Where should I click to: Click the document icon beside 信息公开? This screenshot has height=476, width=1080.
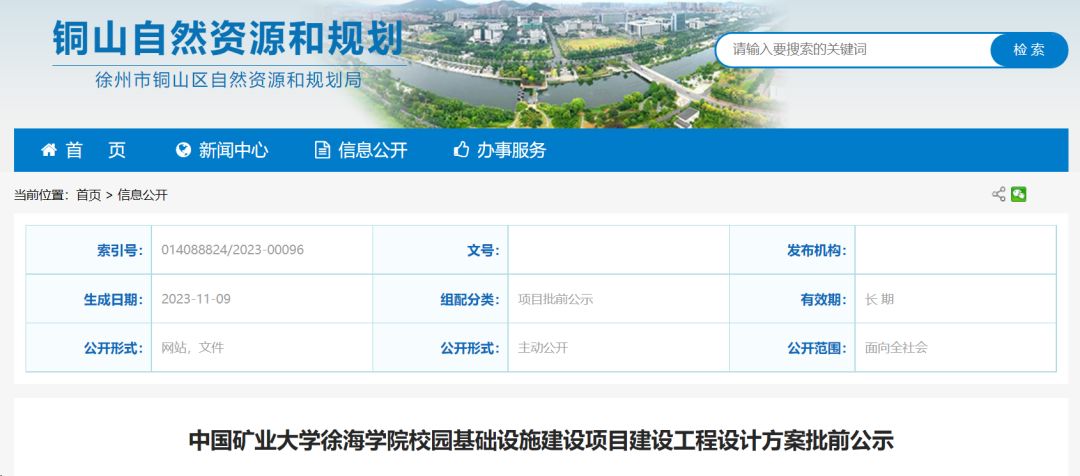pos(322,149)
